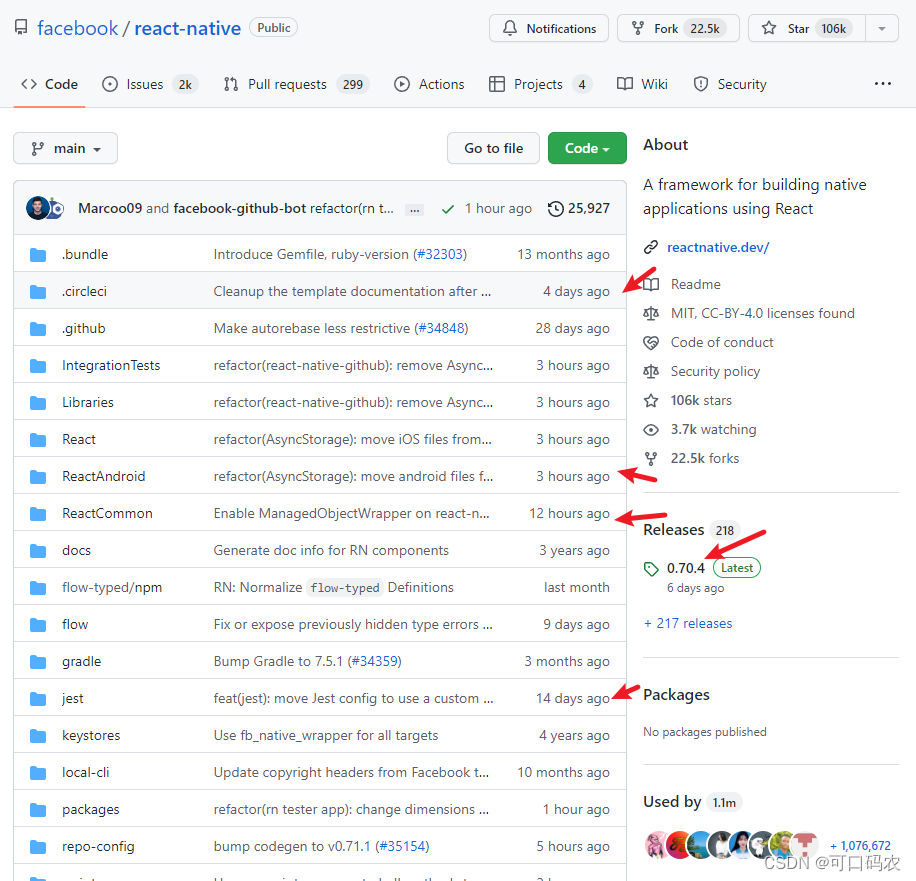Switch to the Code tab
The image size is (916, 881).
click(50, 84)
